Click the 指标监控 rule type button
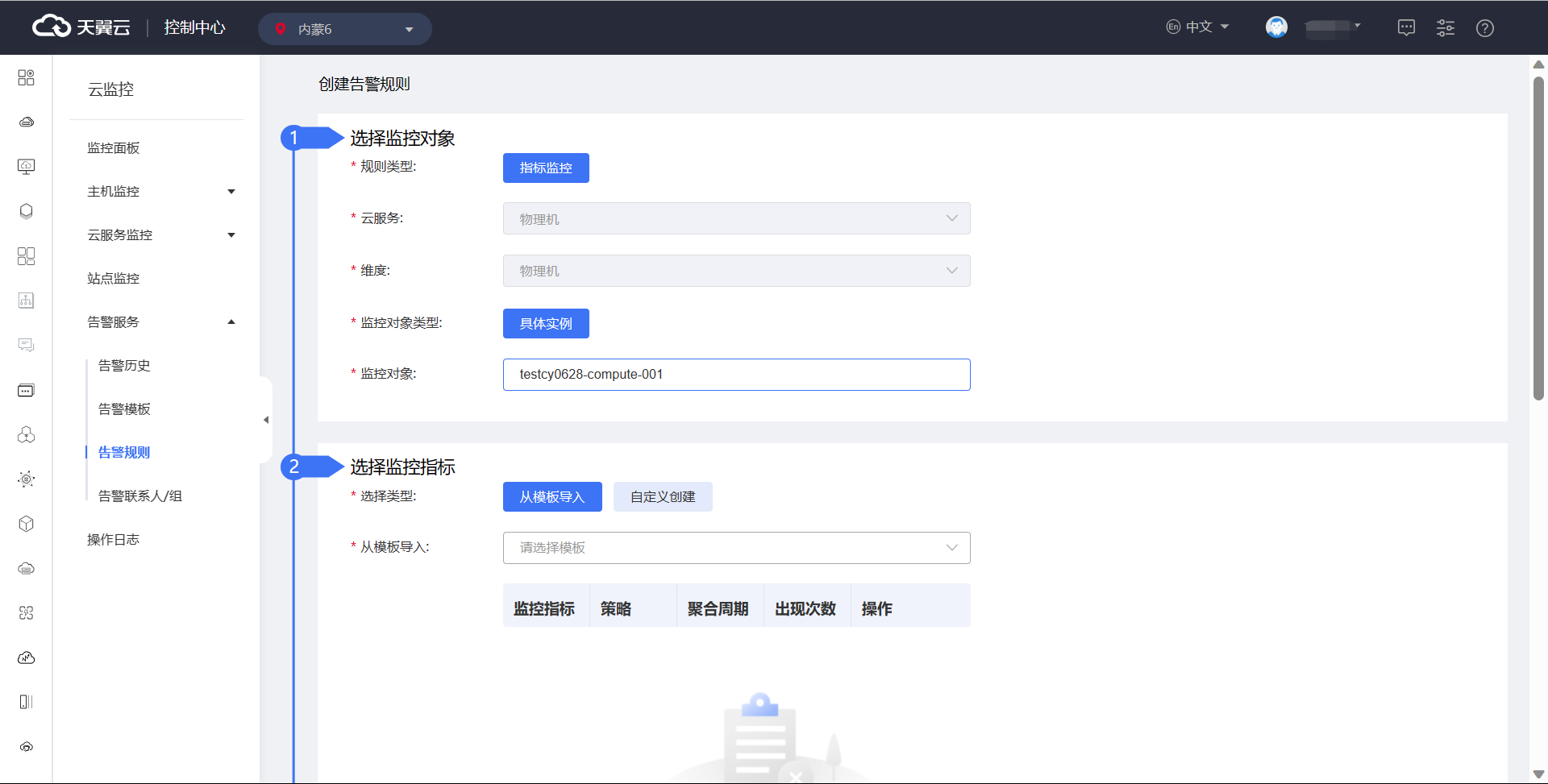 [x=546, y=168]
